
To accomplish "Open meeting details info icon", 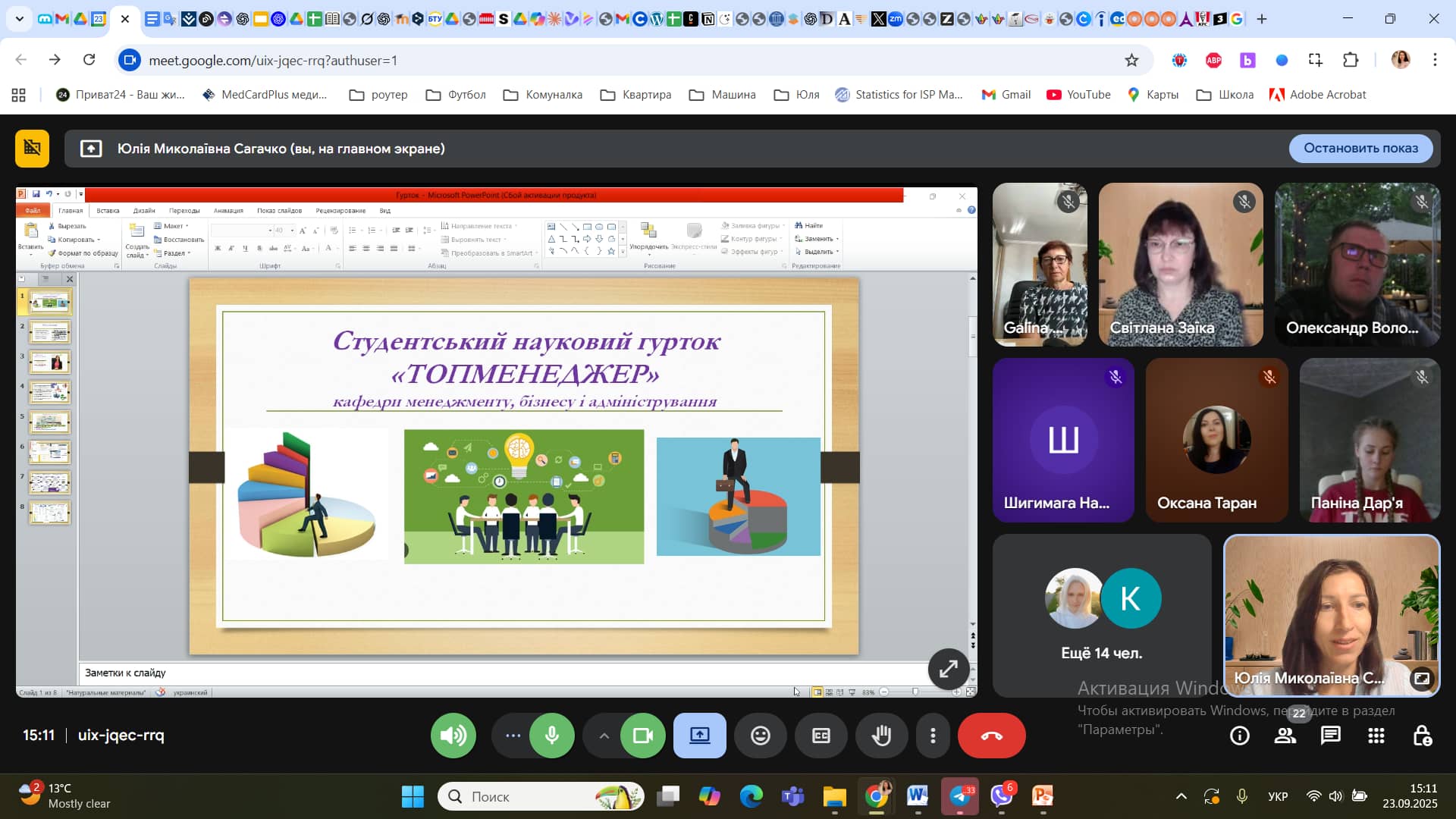I will pyautogui.click(x=1239, y=736).
